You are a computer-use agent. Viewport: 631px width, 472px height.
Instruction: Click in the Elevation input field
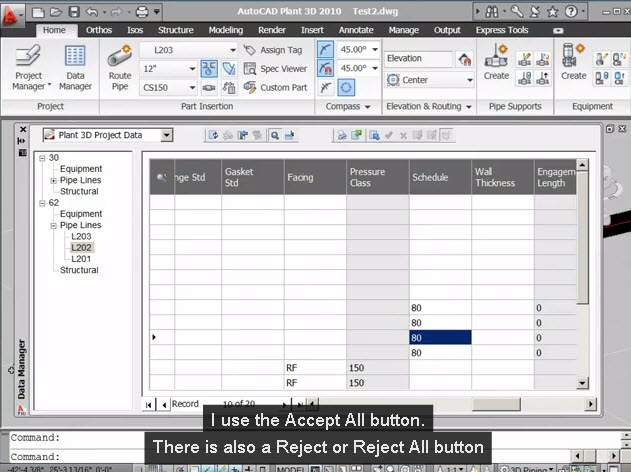point(419,59)
